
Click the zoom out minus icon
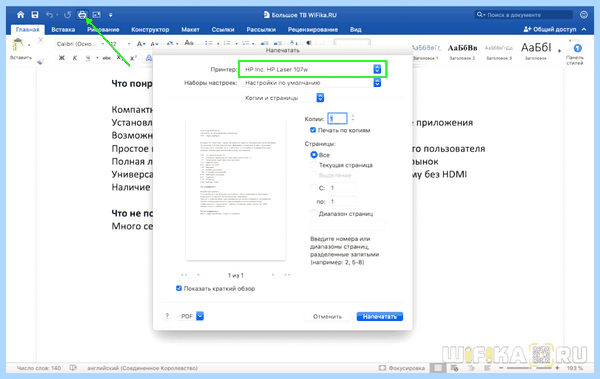coord(501,368)
